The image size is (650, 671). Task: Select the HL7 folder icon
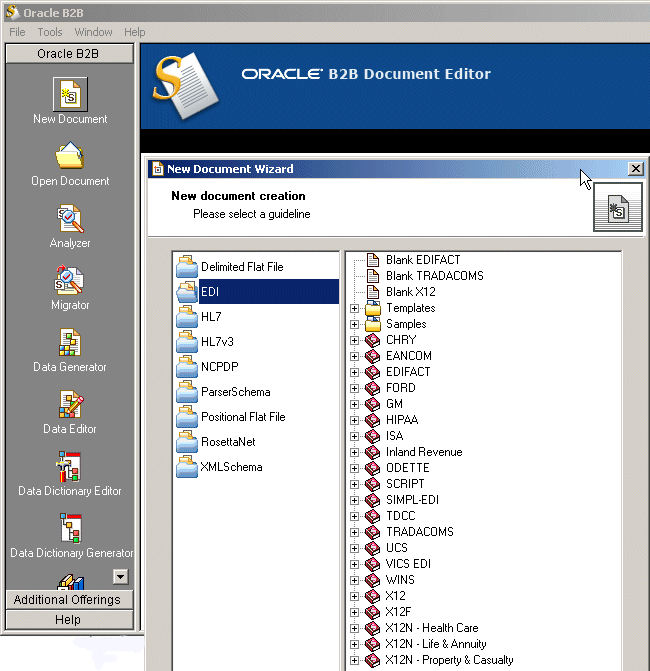click(x=187, y=317)
